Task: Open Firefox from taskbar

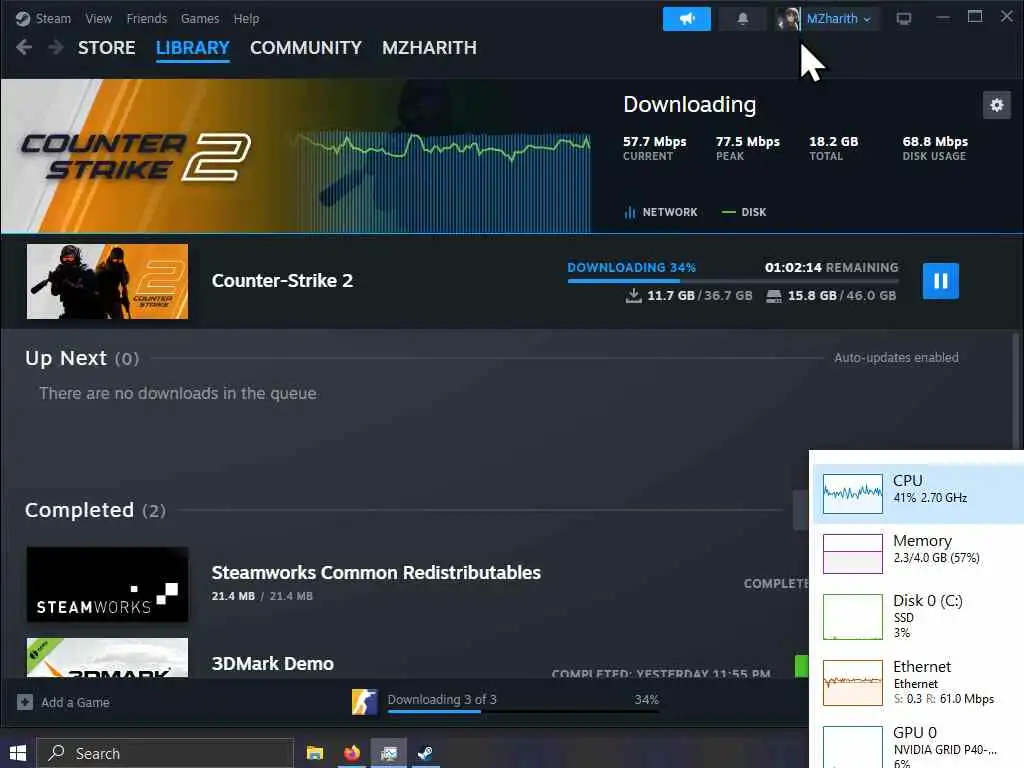Action: click(x=352, y=753)
